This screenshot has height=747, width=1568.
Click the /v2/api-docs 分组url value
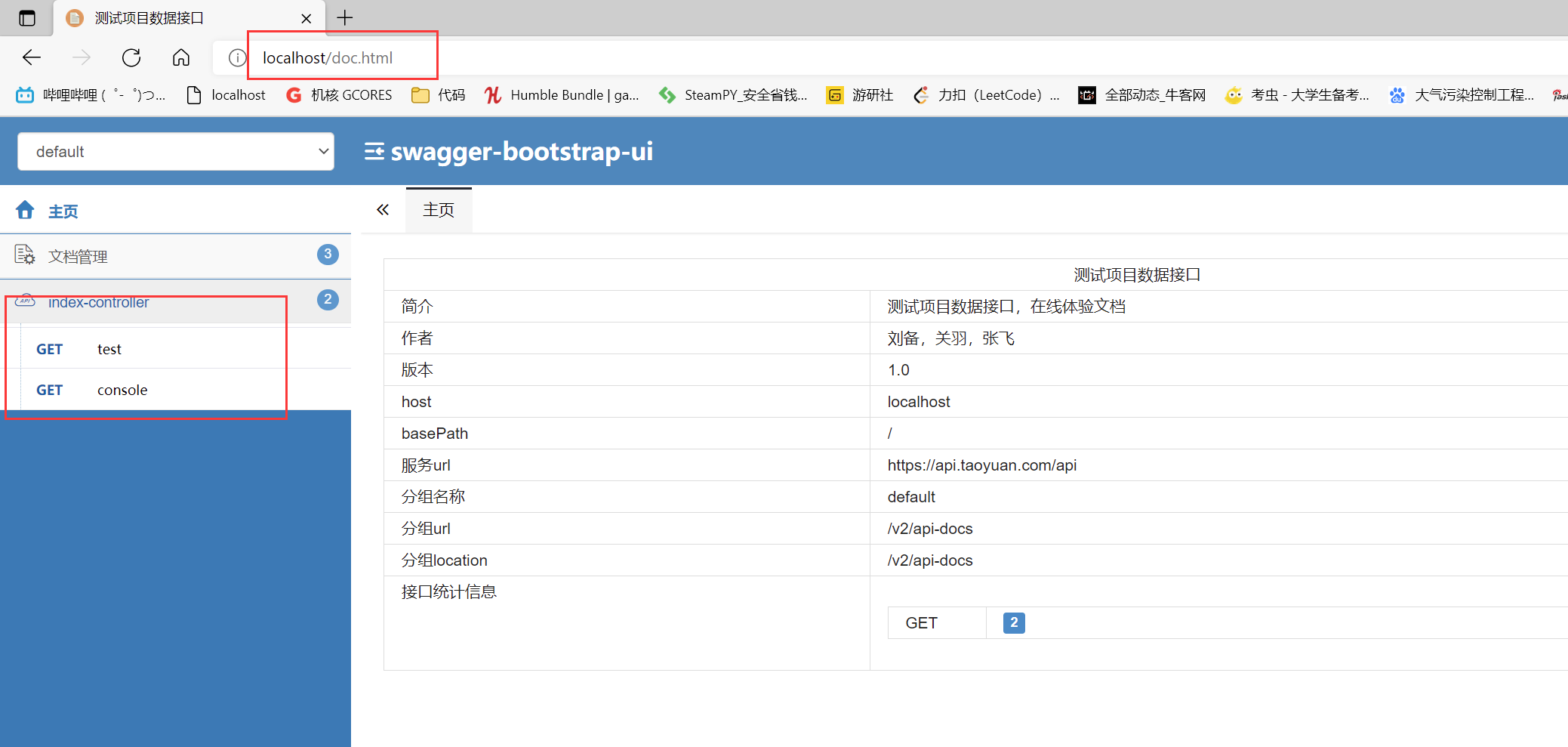coord(930,529)
